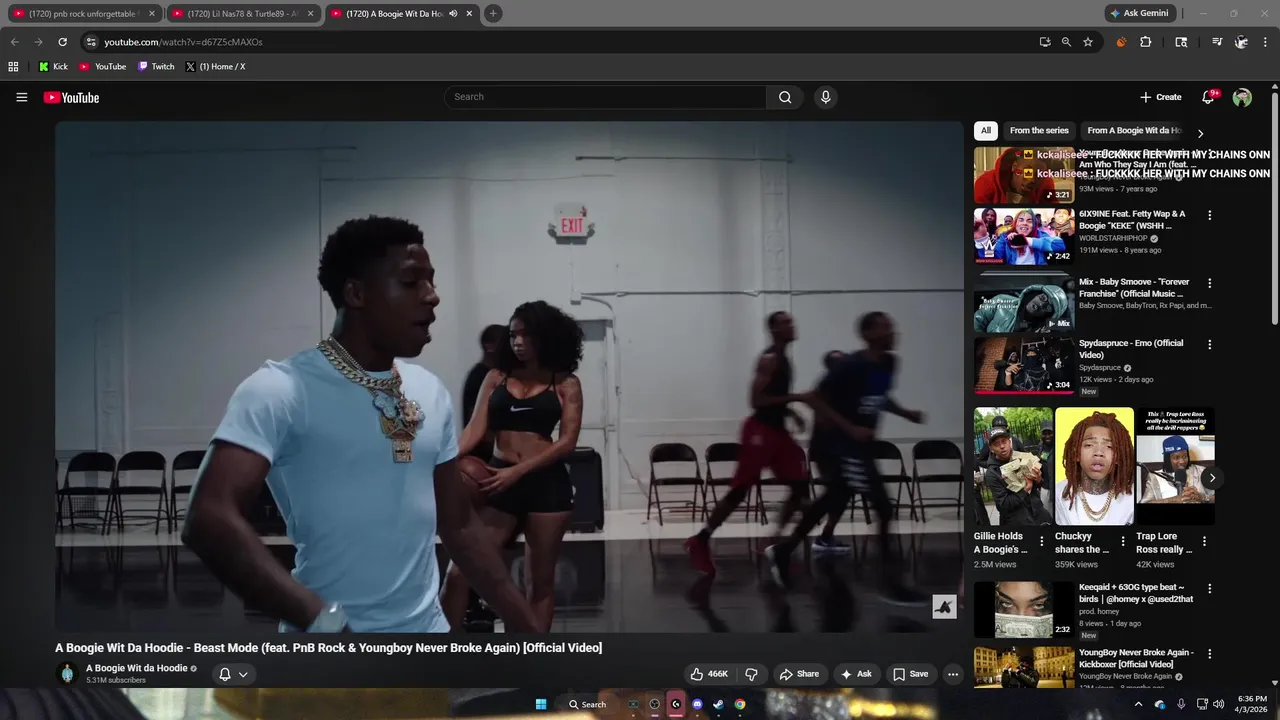The height and width of the screenshot is (720, 1280).
Task: View site information icon in address bar
Action: coord(91,42)
